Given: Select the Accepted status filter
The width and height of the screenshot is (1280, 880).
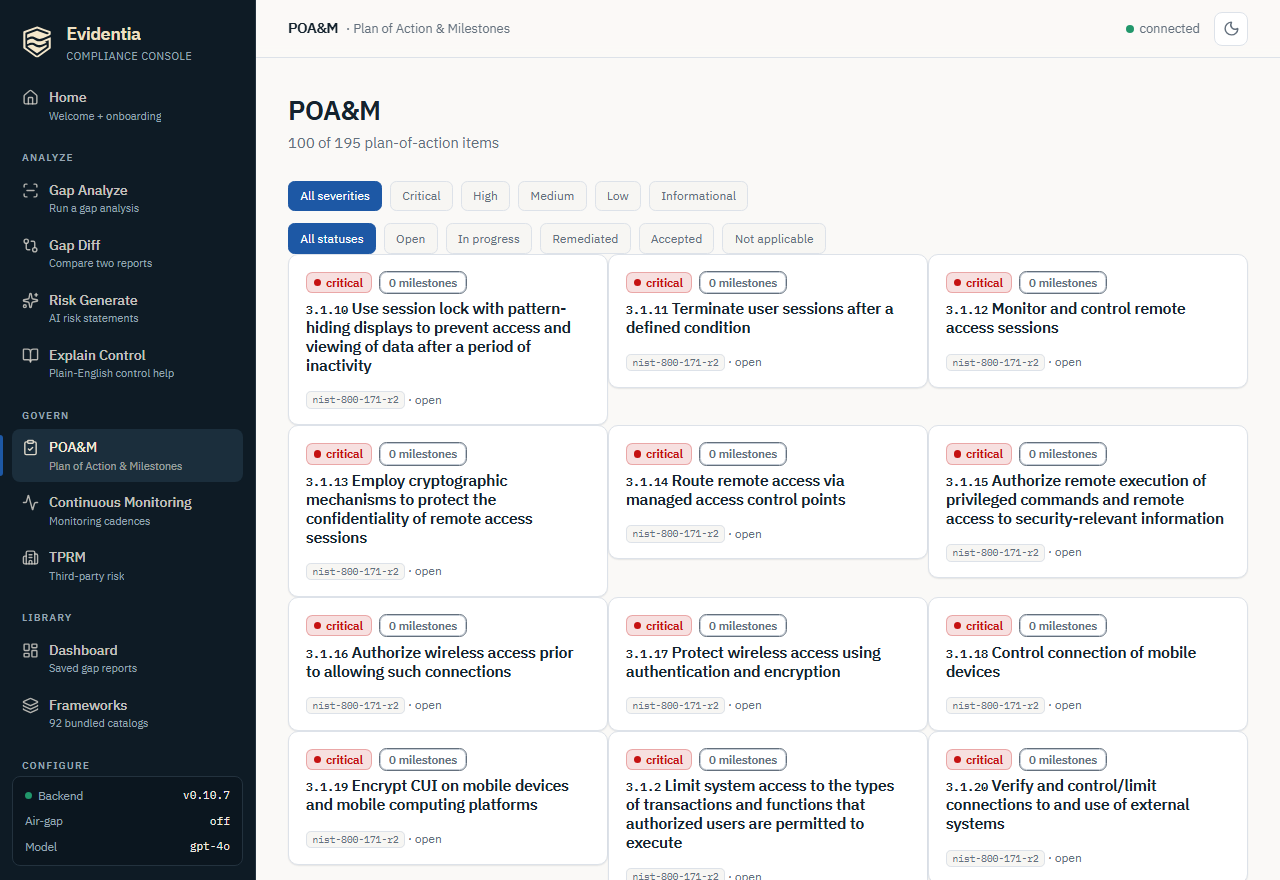Looking at the screenshot, I should pyautogui.click(x=676, y=239).
